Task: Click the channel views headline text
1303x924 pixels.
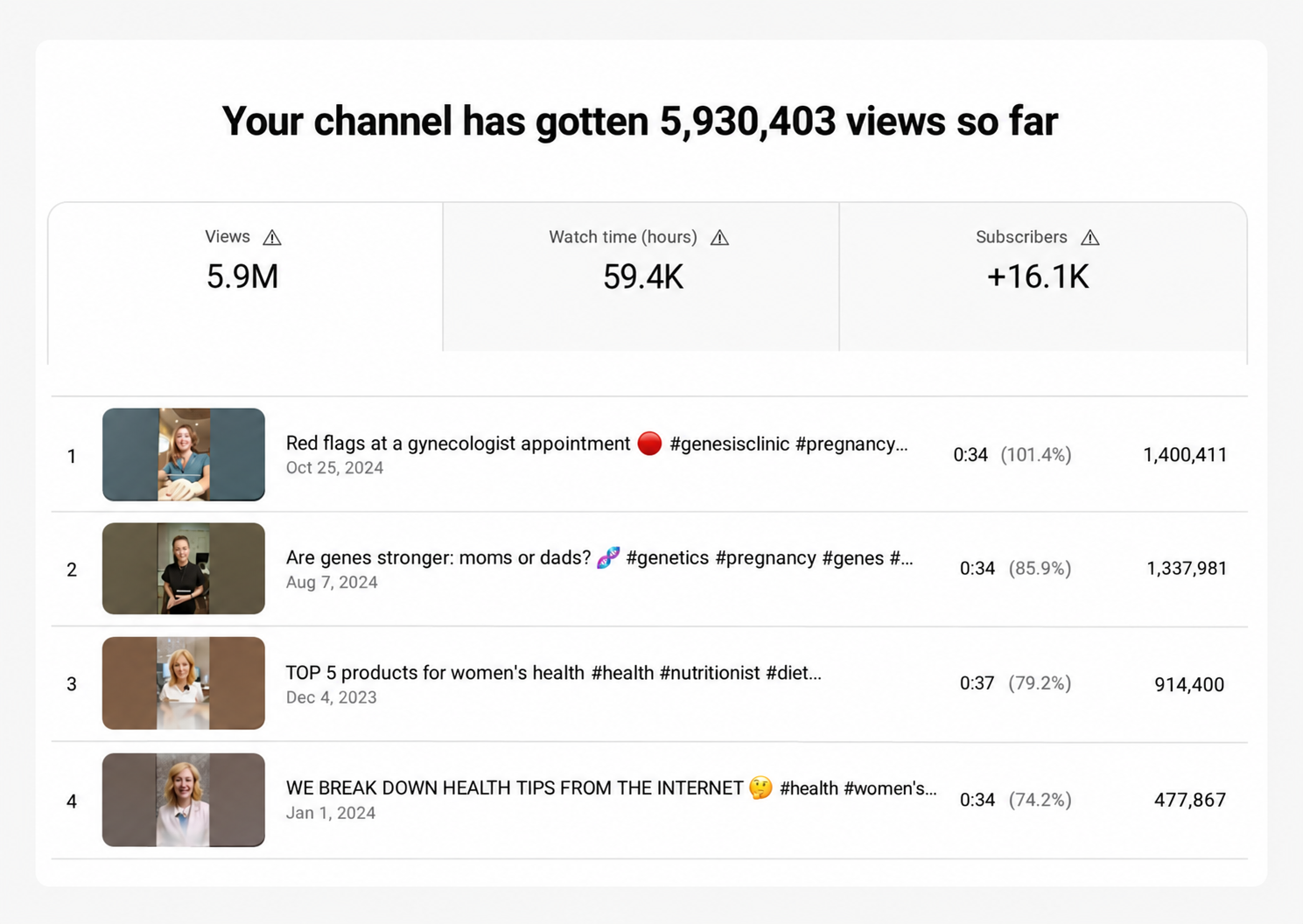Action: 640,121
